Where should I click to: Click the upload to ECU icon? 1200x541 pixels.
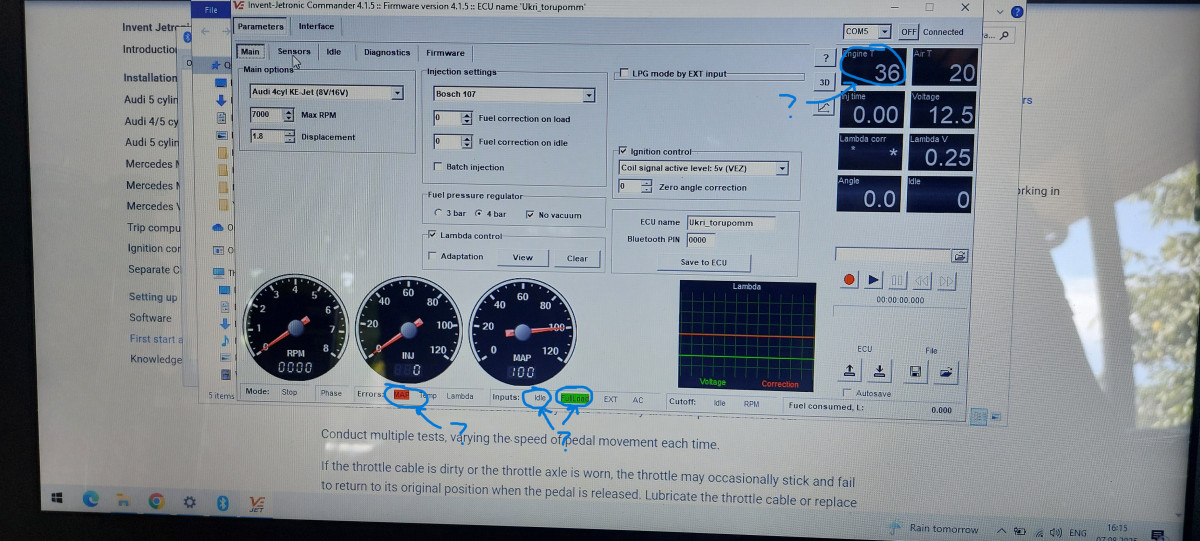pos(848,372)
